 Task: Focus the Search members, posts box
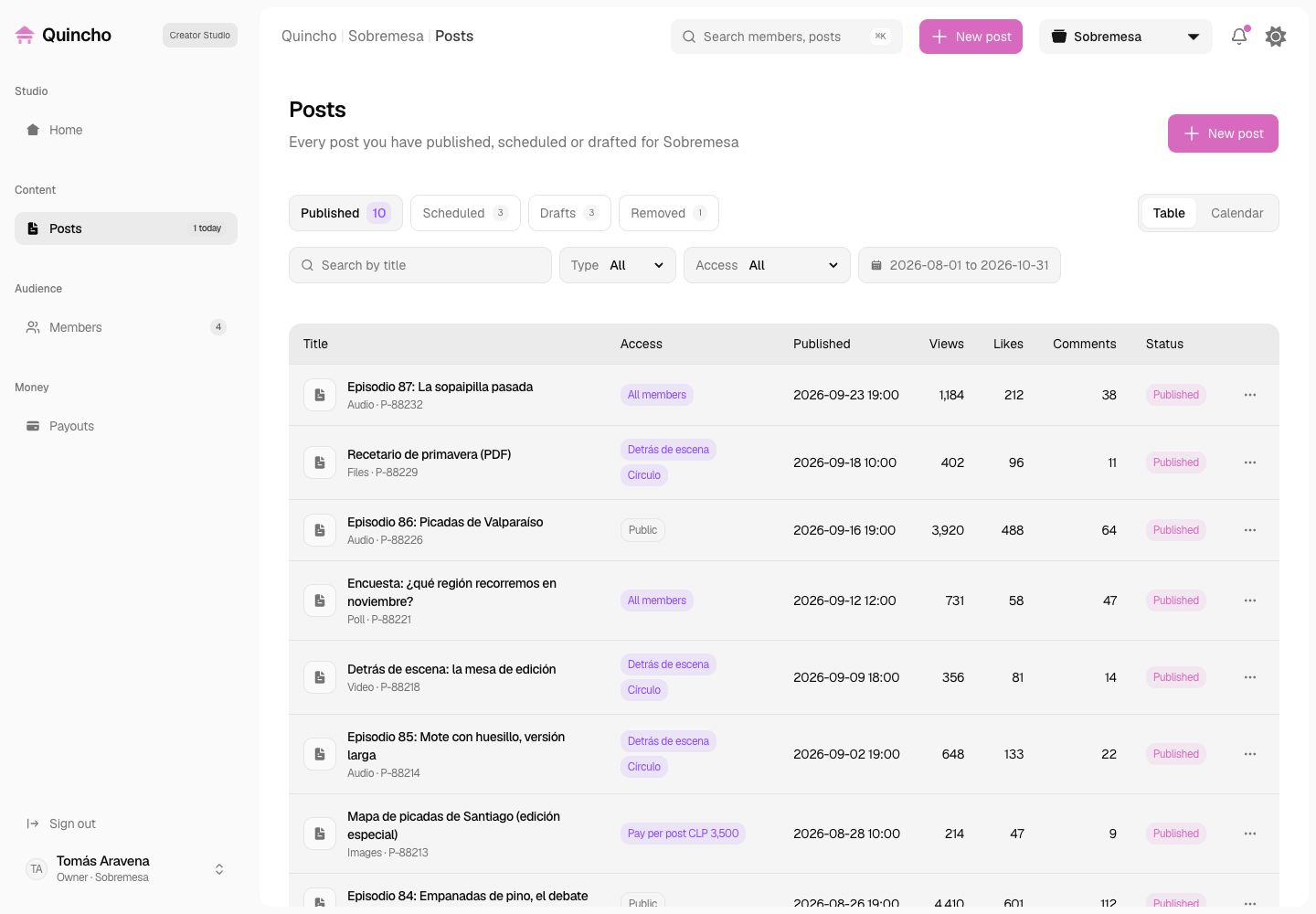[787, 37]
